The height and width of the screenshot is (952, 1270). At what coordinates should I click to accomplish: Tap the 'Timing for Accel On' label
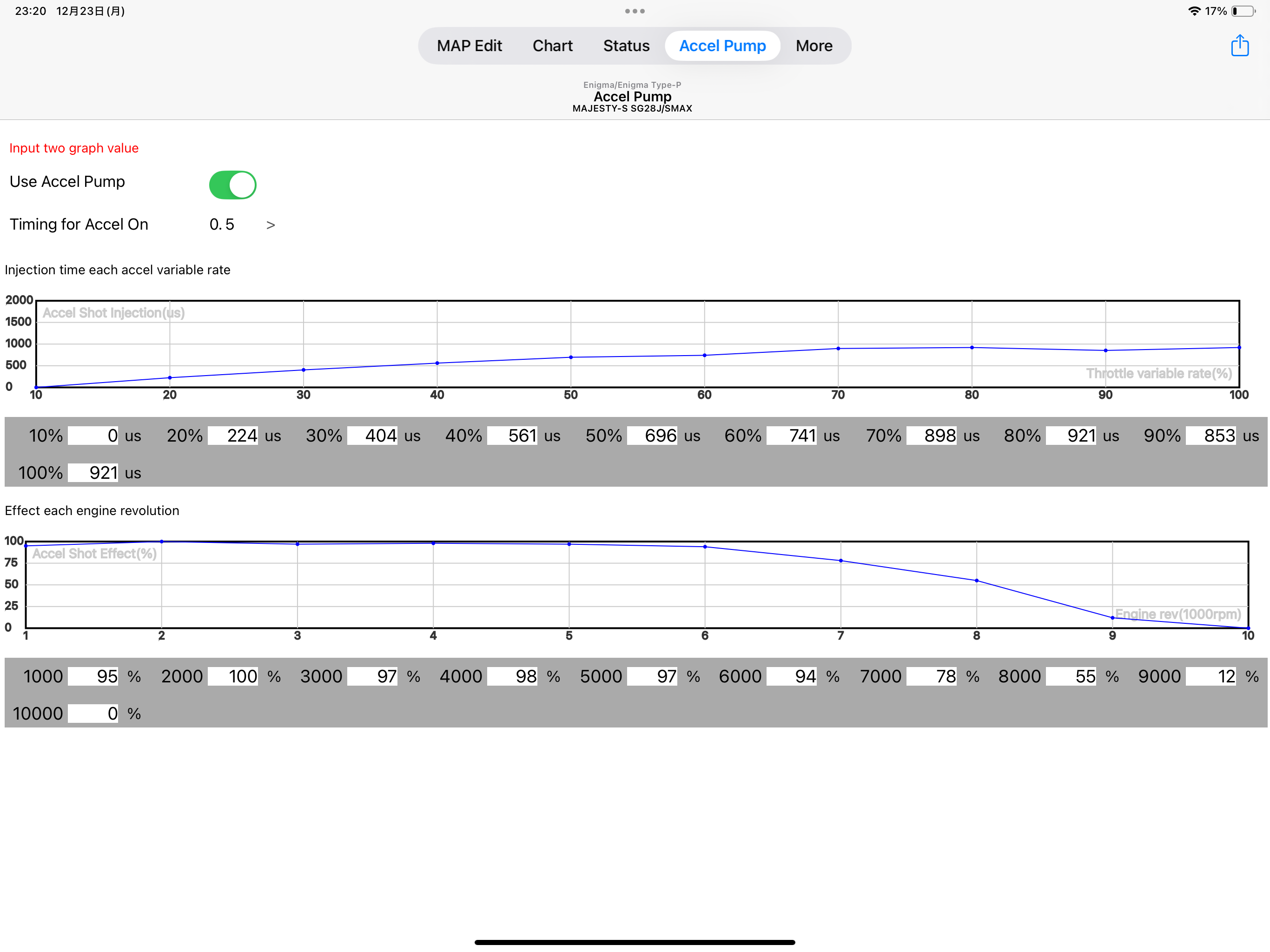coord(79,224)
